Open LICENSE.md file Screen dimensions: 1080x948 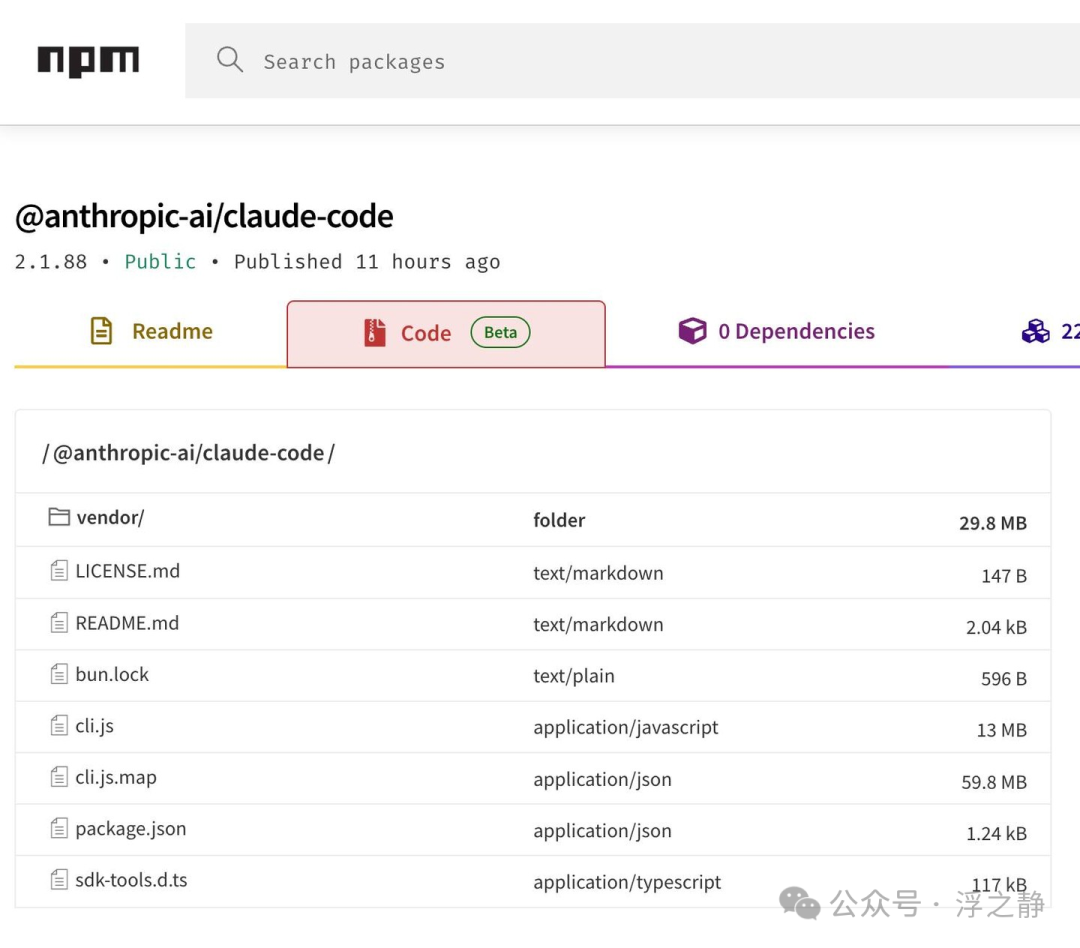pyautogui.click(x=127, y=571)
